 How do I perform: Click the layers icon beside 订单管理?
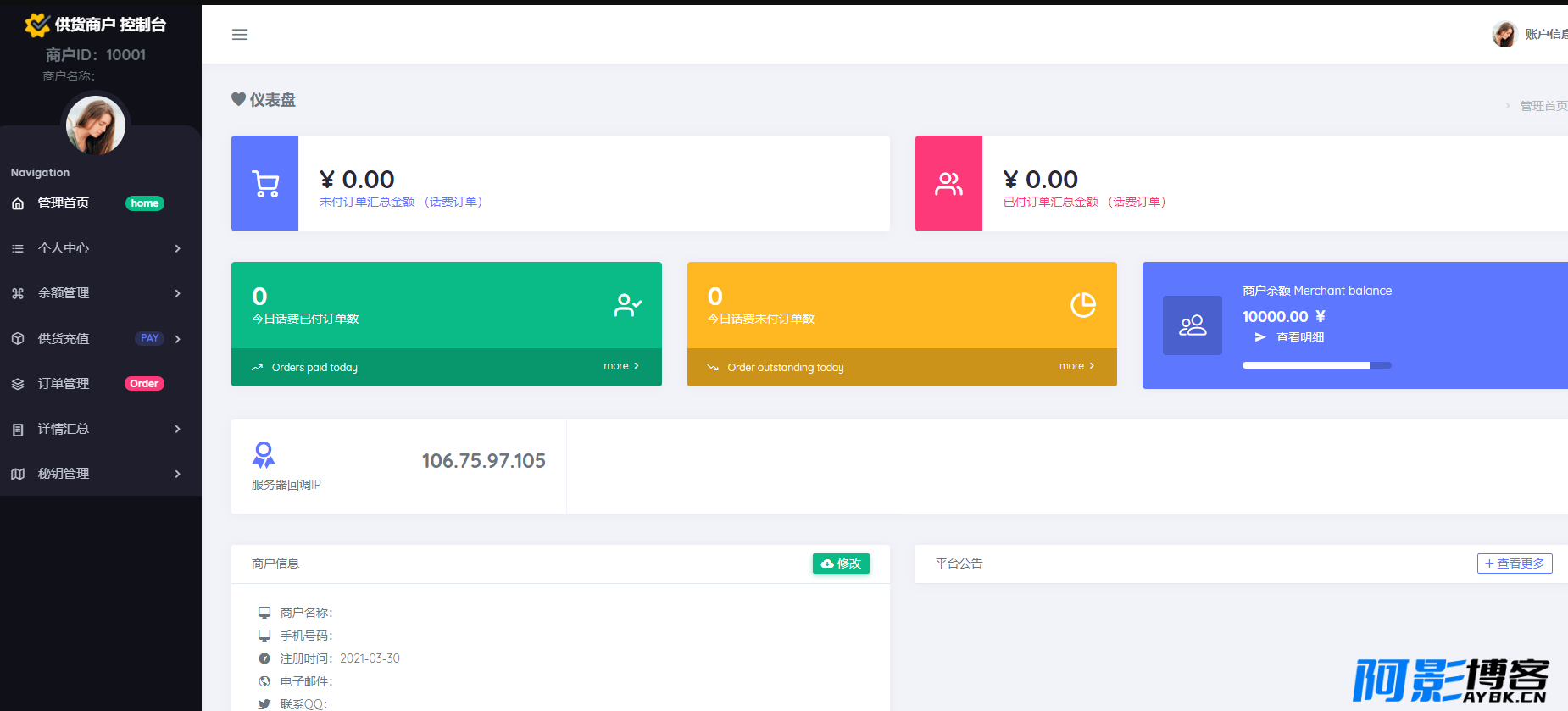pyautogui.click(x=18, y=384)
